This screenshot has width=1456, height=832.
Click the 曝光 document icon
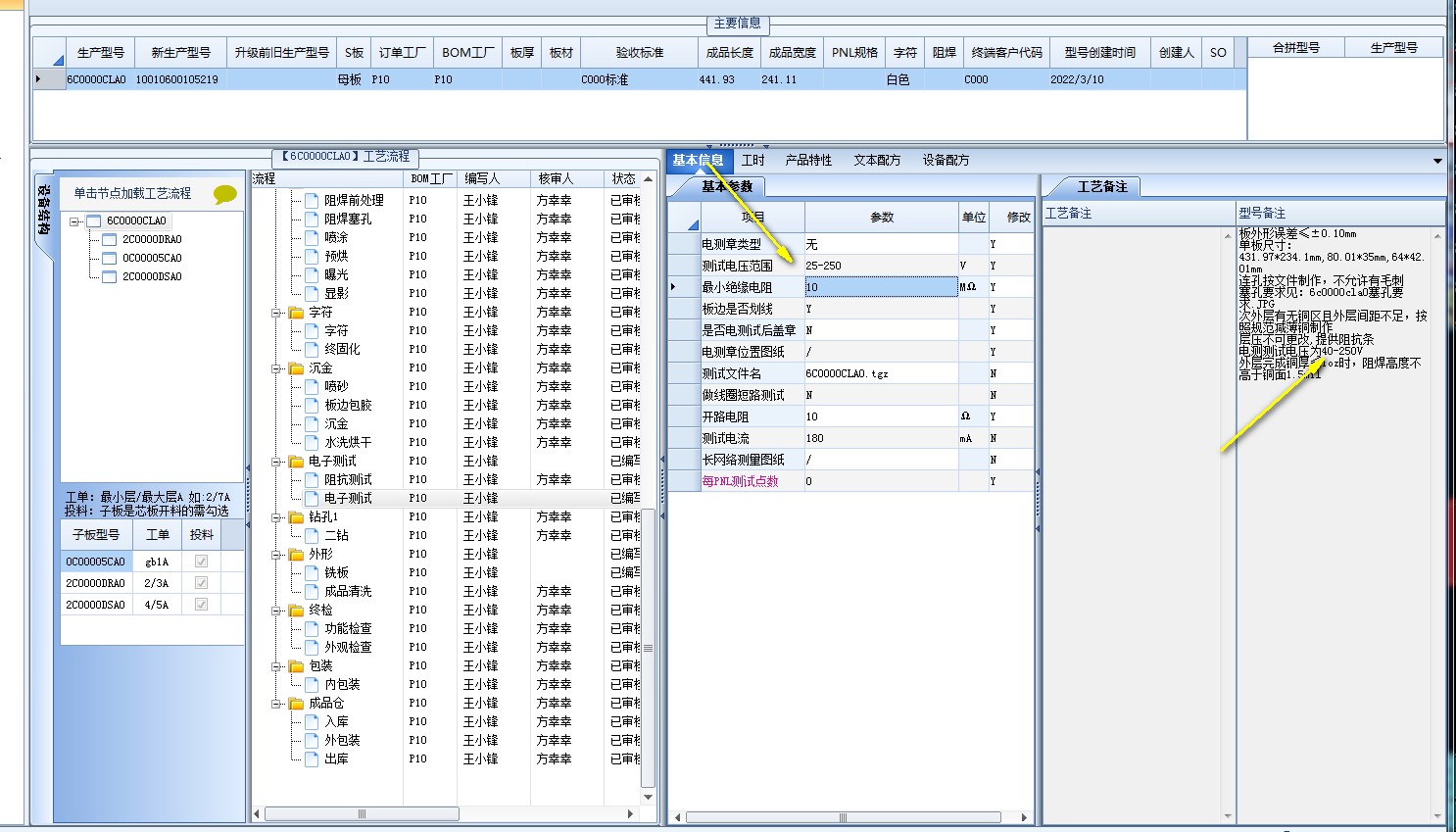[312, 274]
